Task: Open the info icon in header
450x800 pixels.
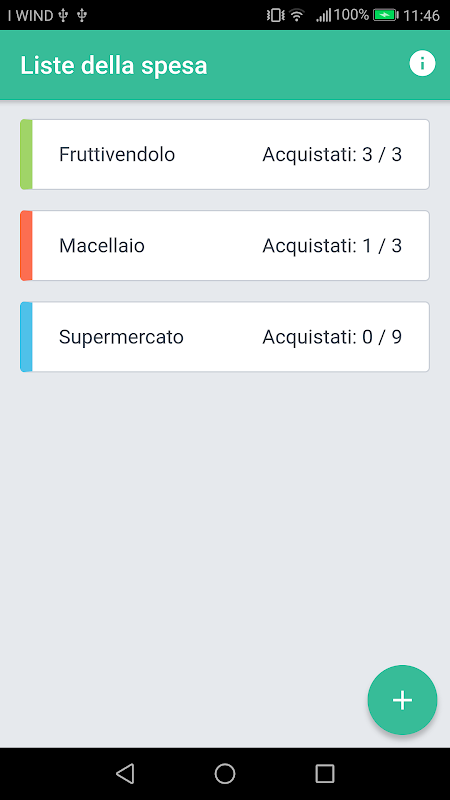Action: pyautogui.click(x=422, y=64)
